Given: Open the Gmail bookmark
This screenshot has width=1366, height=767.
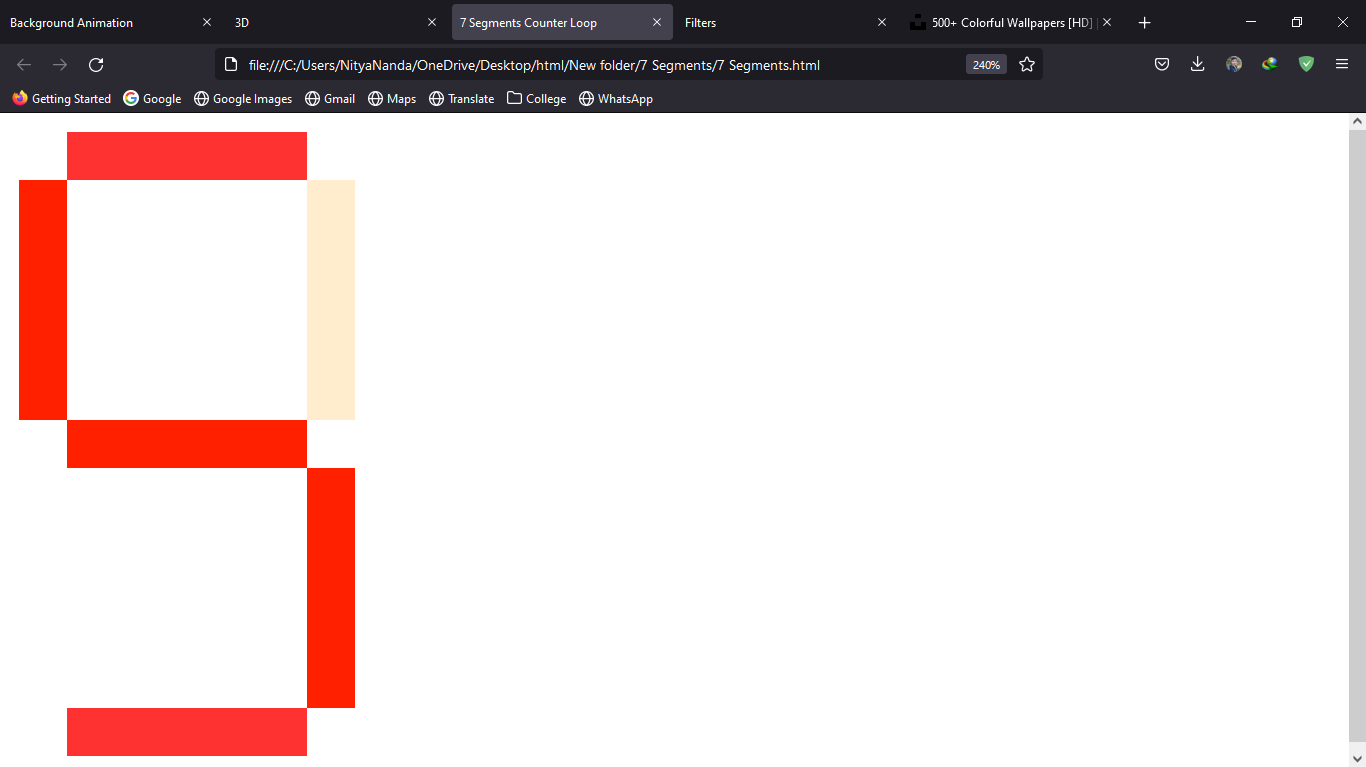Looking at the screenshot, I should coord(330,98).
